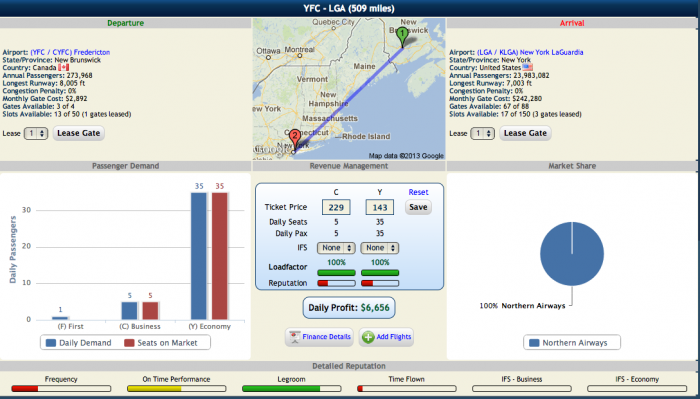Click the green plus Add Flights icon
This screenshot has height=399, width=700.
pyautogui.click(x=368, y=337)
